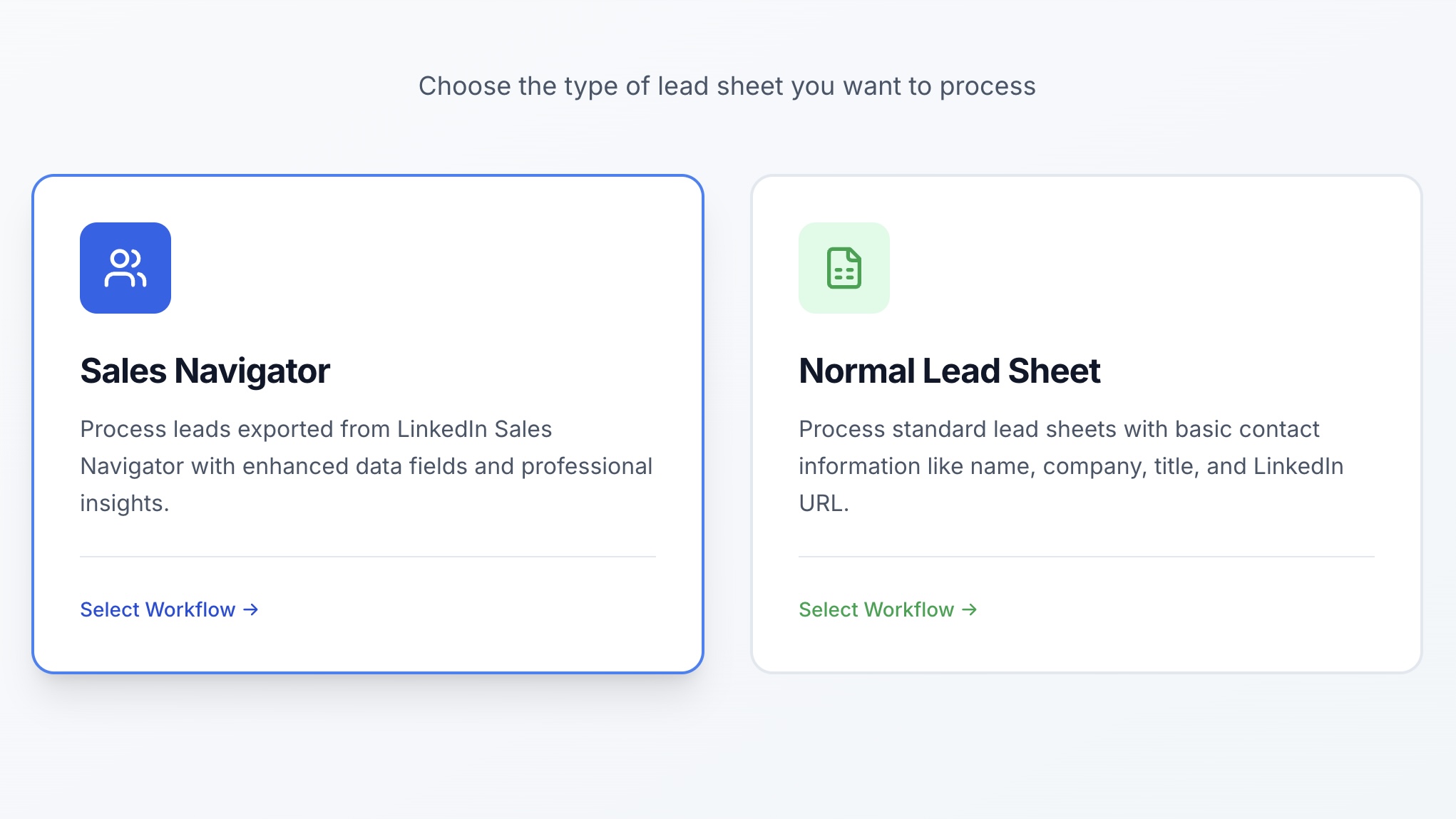Choose Normal Lead Sheet as the lead sheet type
This screenshot has height=819, width=1456.
[1087, 421]
